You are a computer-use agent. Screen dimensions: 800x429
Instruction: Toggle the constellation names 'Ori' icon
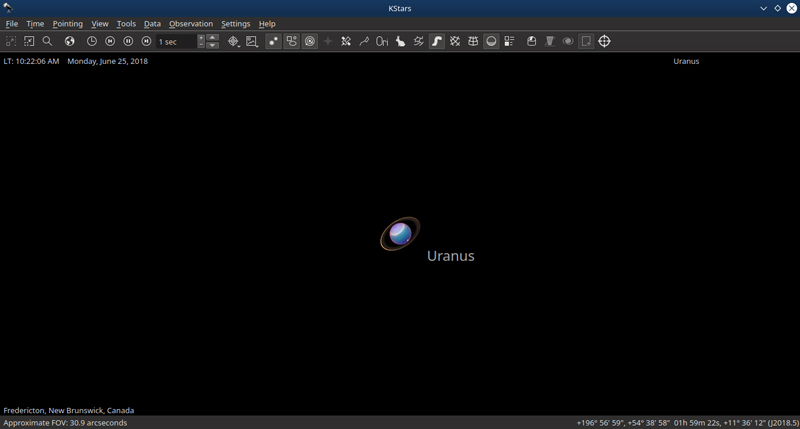coord(382,41)
